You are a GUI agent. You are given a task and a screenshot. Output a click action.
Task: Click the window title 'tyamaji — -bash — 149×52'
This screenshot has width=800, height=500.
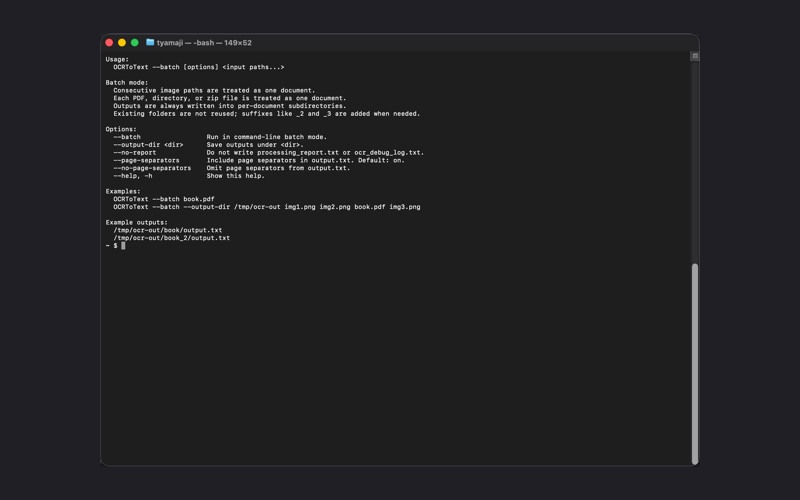[x=204, y=43]
